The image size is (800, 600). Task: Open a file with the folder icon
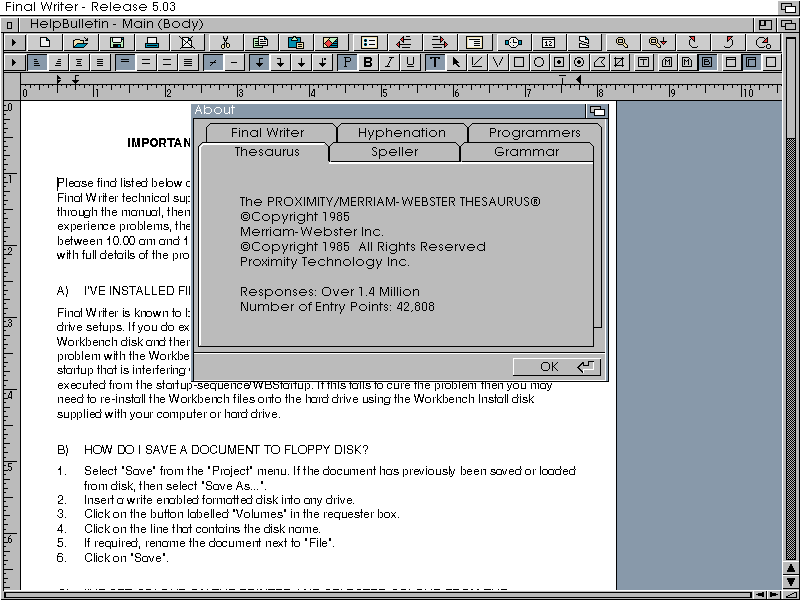(x=80, y=42)
